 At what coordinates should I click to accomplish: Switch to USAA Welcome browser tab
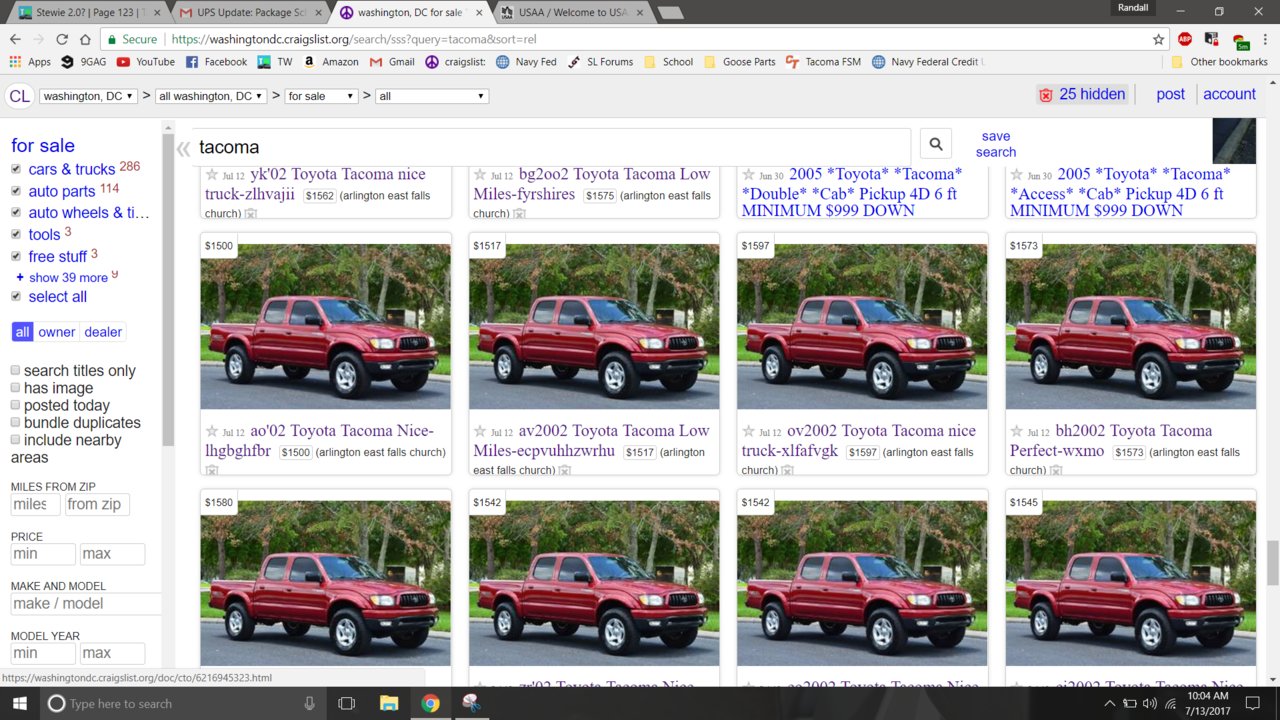572,12
